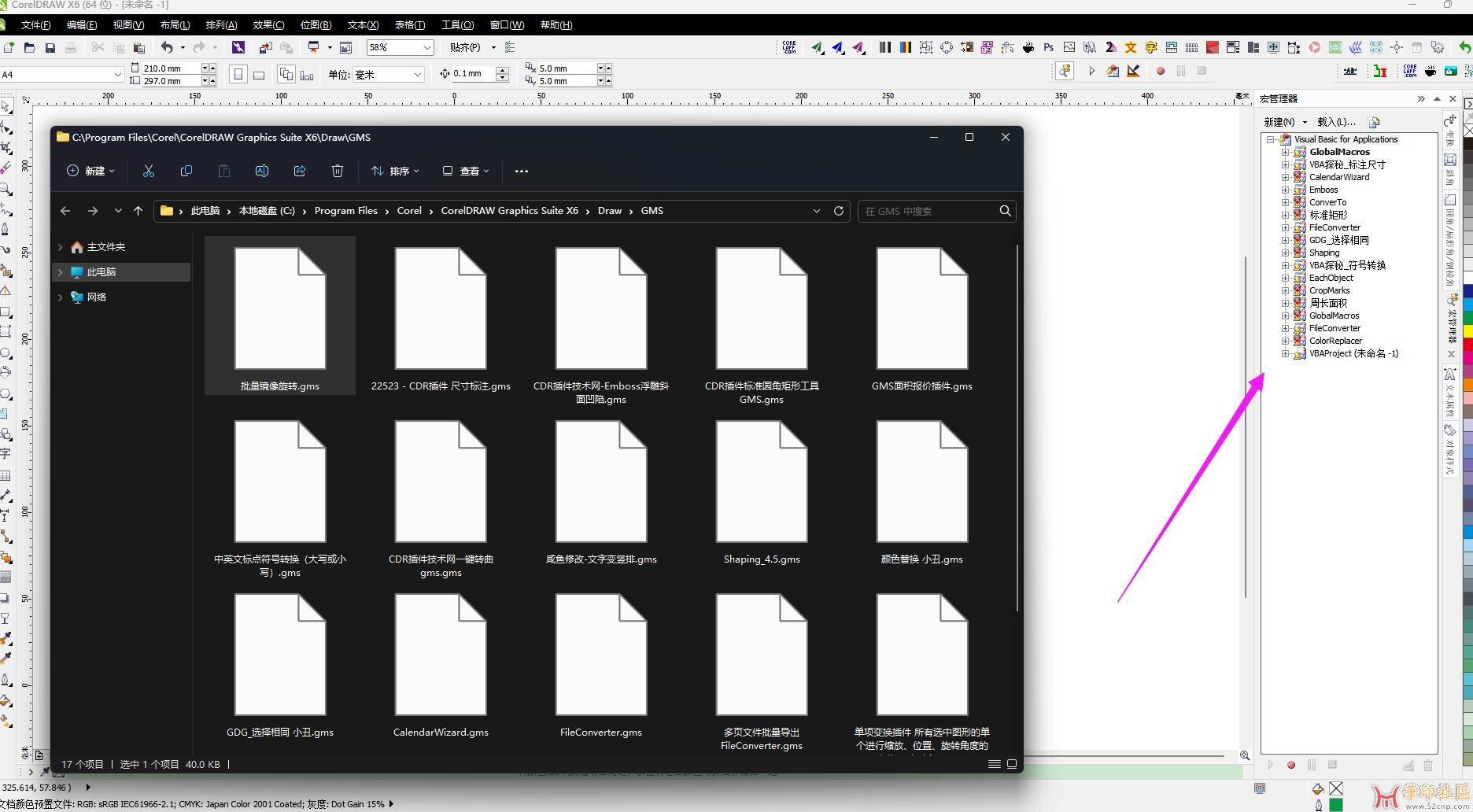This screenshot has width=1473, height=812.
Task: Switch Explorer to large thumbnails view icon
Action: tap(1012, 764)
